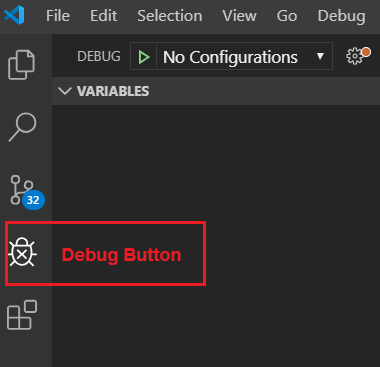Start debugging with the green play arrow

pyautogui.click(x=144, y=57)
